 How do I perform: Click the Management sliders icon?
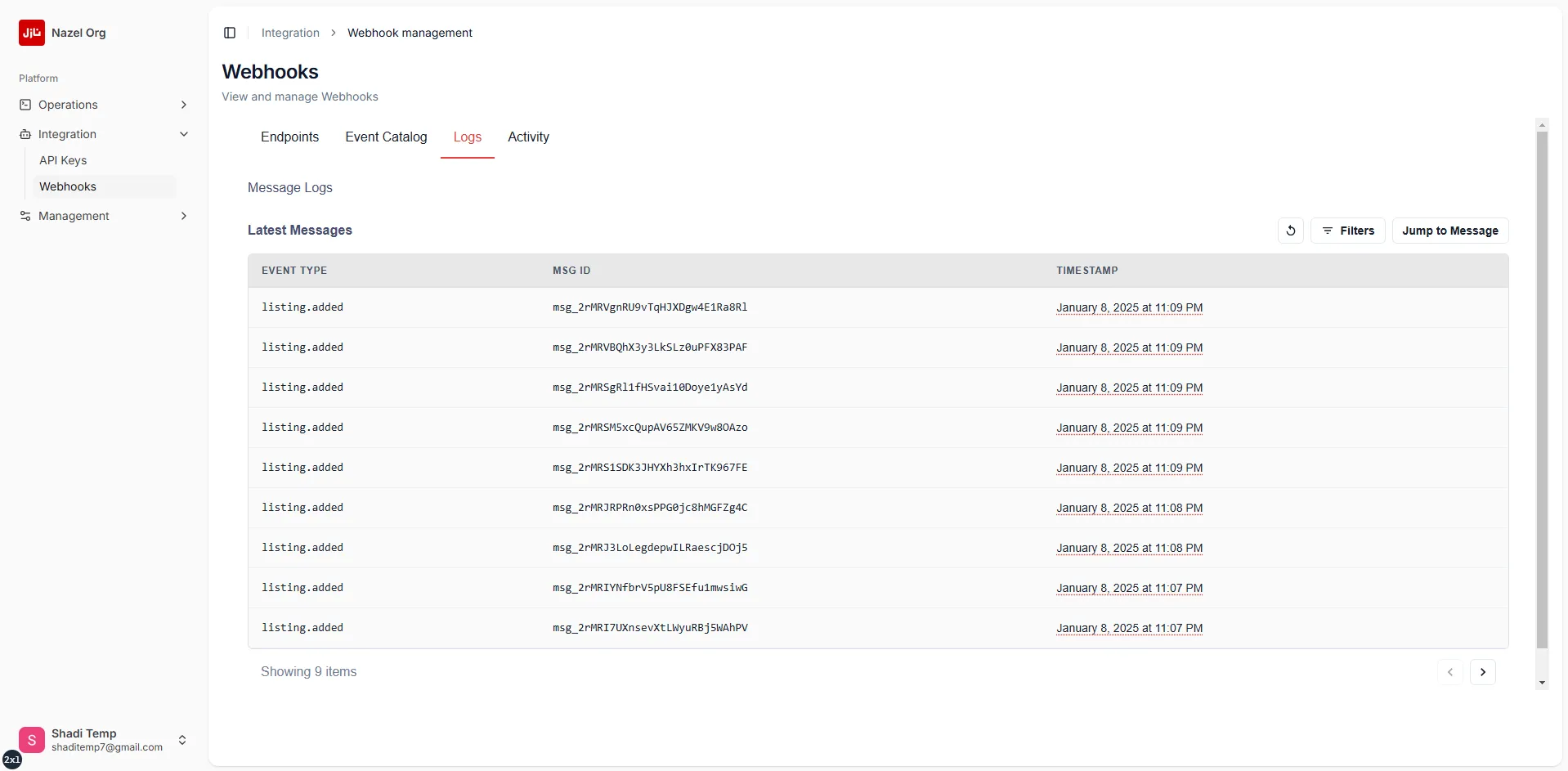(25, 215)
